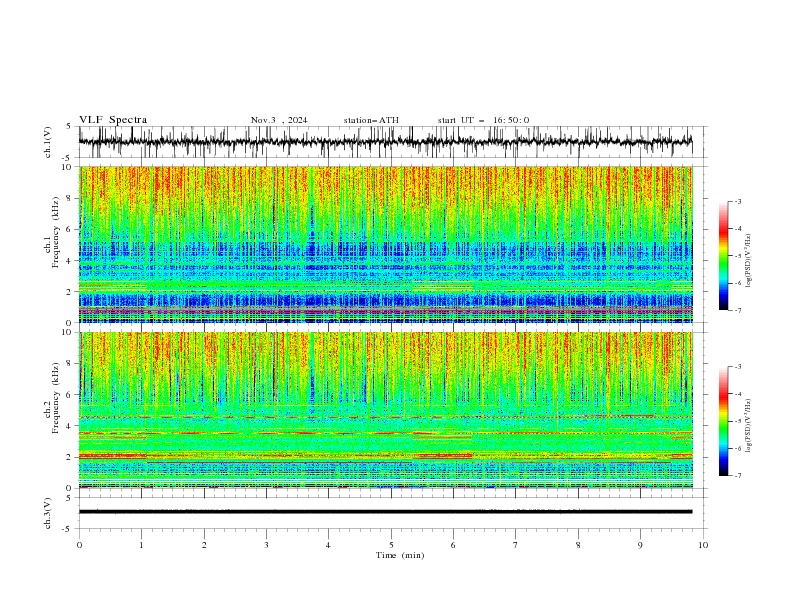The height and width of the screenshot is (612, 792).
Task: Select the date text "Nov.3 , 2024"
Action: point(279,120)
